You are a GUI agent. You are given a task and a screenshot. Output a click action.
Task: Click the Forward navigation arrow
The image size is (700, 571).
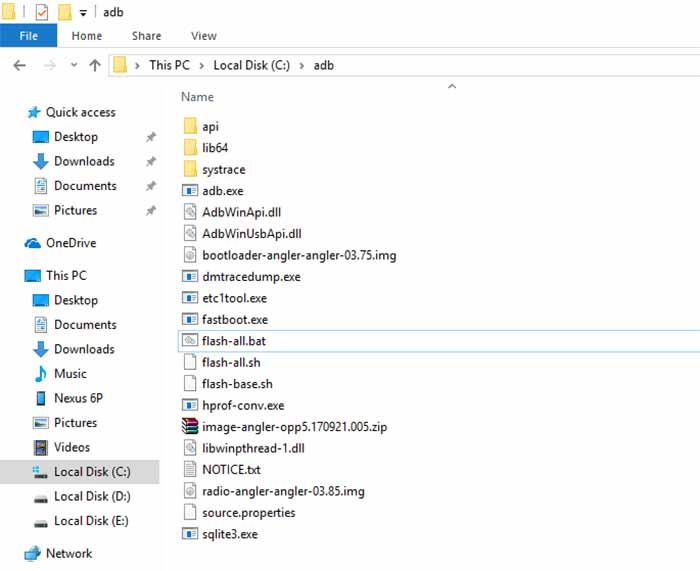pos(49,66)
